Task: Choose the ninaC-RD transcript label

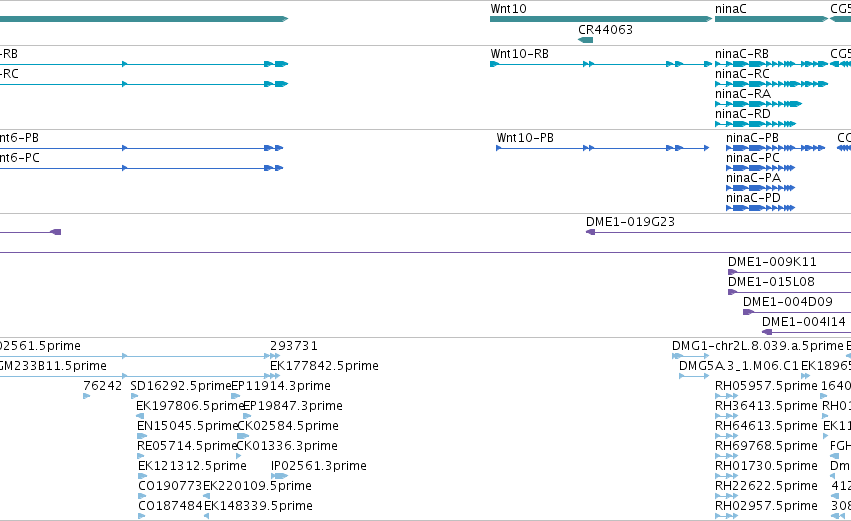Action: click(742, 114)
